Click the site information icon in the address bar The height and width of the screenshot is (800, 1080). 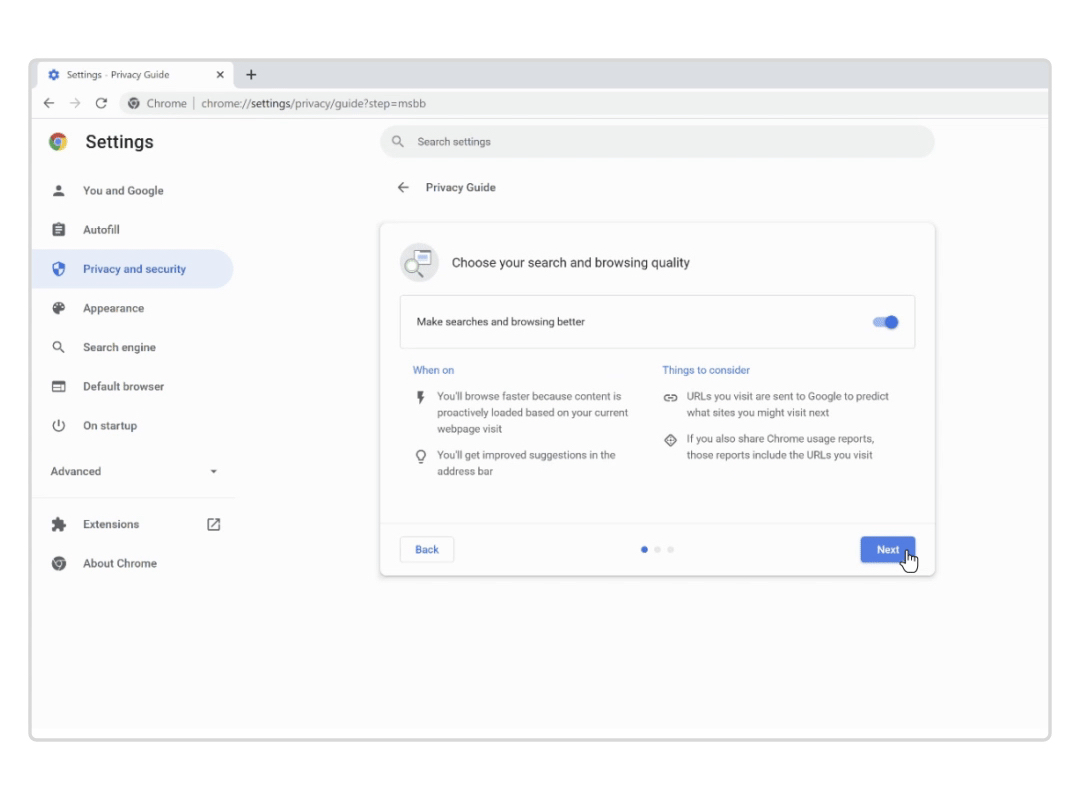click(x=131, y=103)
